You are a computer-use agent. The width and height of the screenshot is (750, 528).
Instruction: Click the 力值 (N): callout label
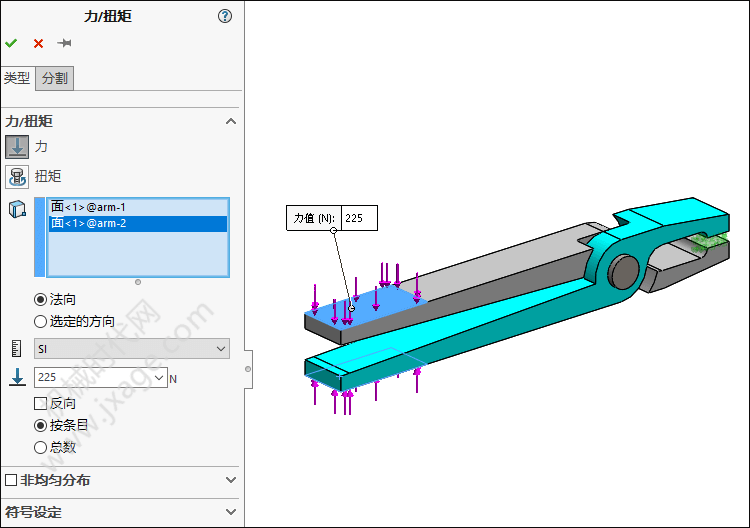pos(314,218)
